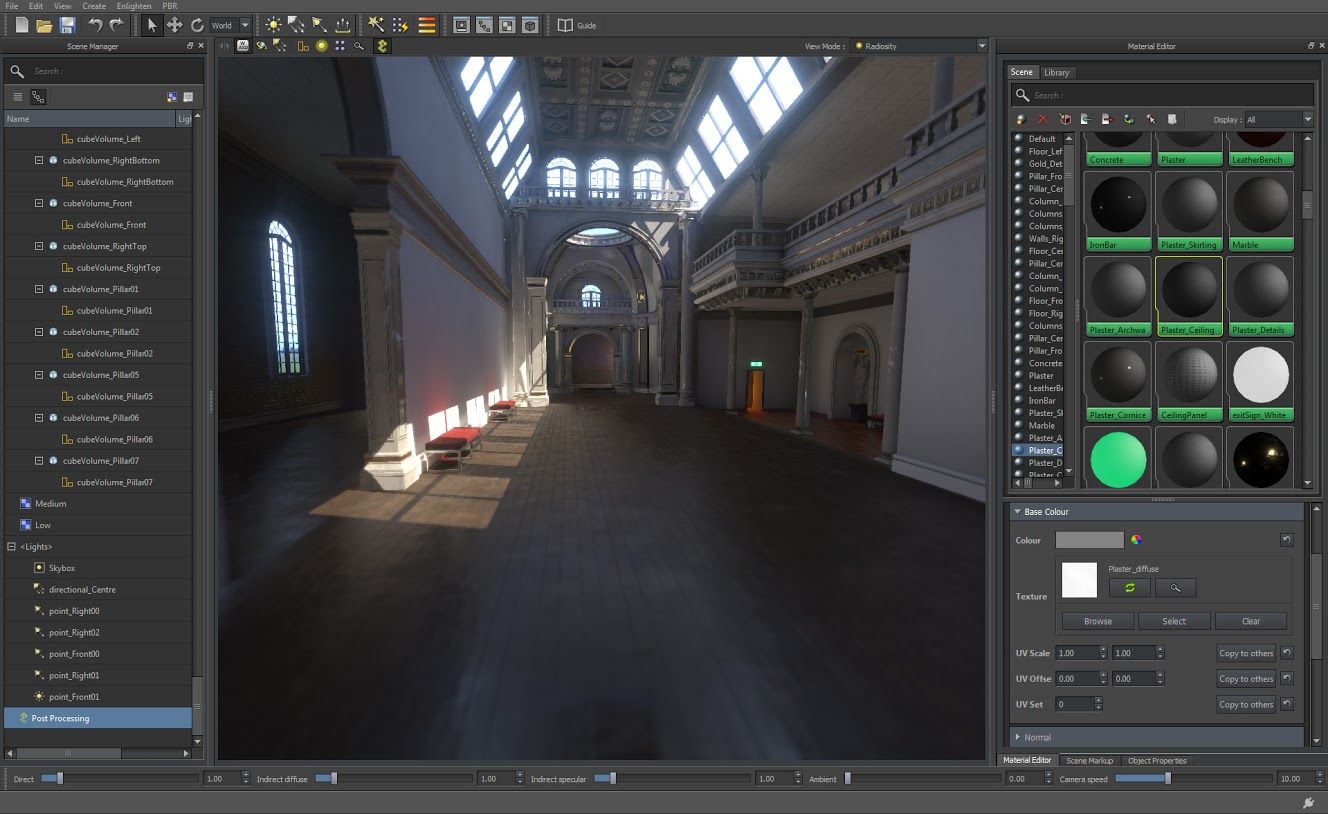
Task: Open the Enlighten menu
Action: (134, 6)
